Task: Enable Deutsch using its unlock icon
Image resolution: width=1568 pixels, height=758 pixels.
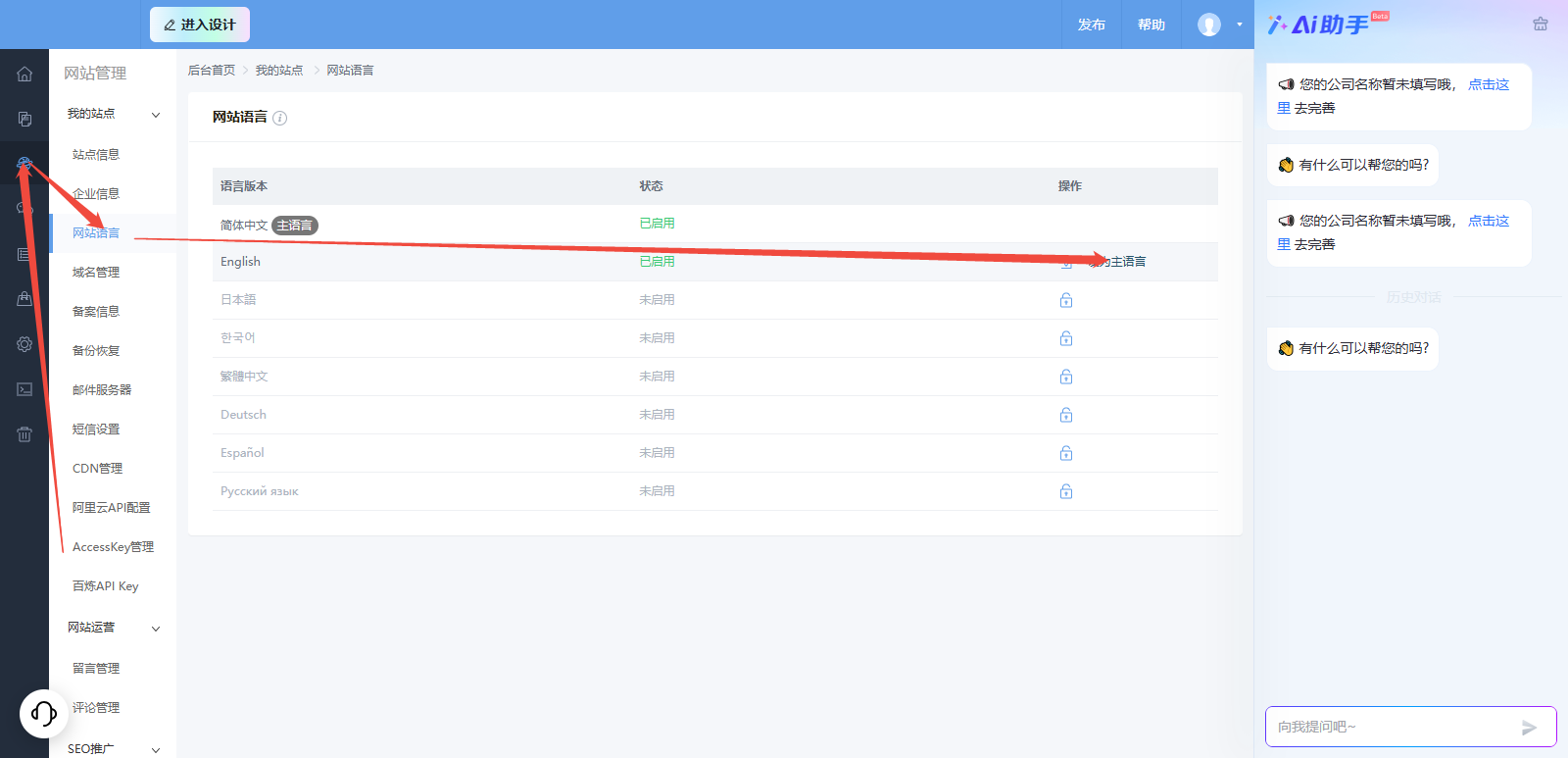Action: click(x=1066, y=415)
